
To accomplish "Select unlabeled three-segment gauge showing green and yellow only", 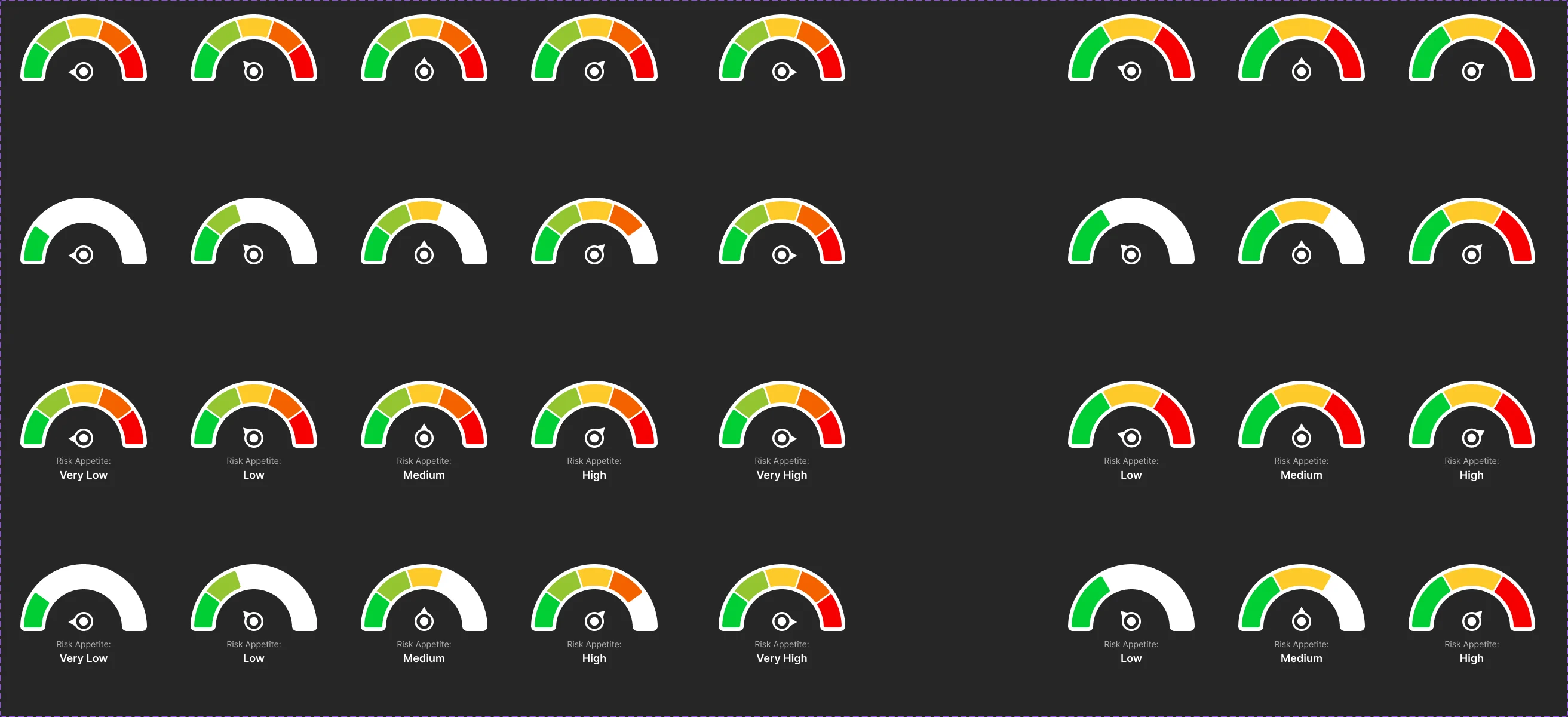I will [x=1302, y=231].
